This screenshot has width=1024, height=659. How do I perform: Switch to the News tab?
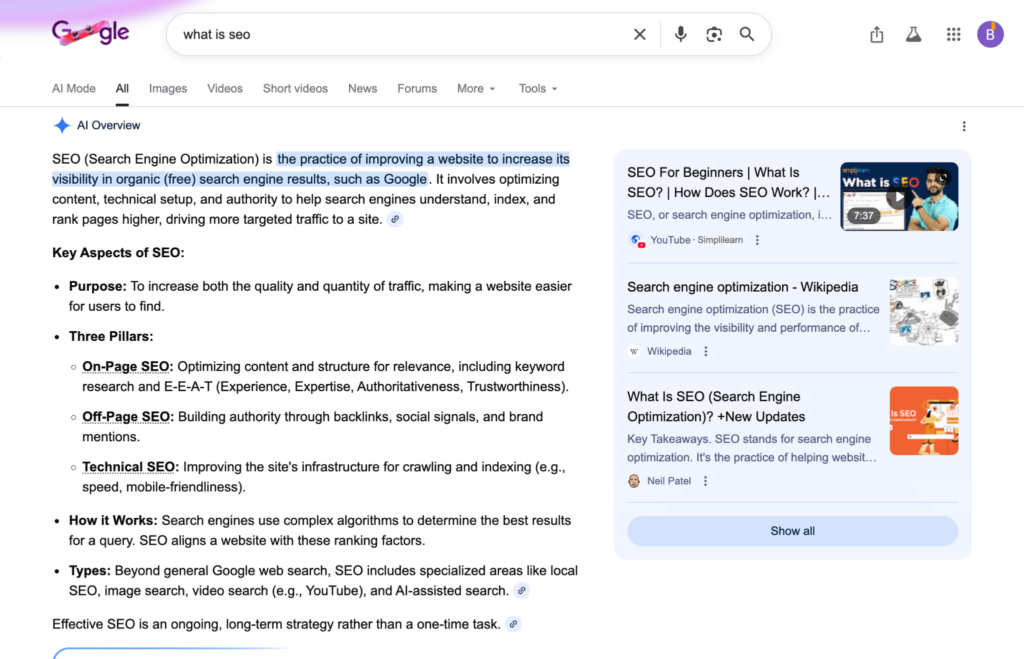[x=362, y=88]
